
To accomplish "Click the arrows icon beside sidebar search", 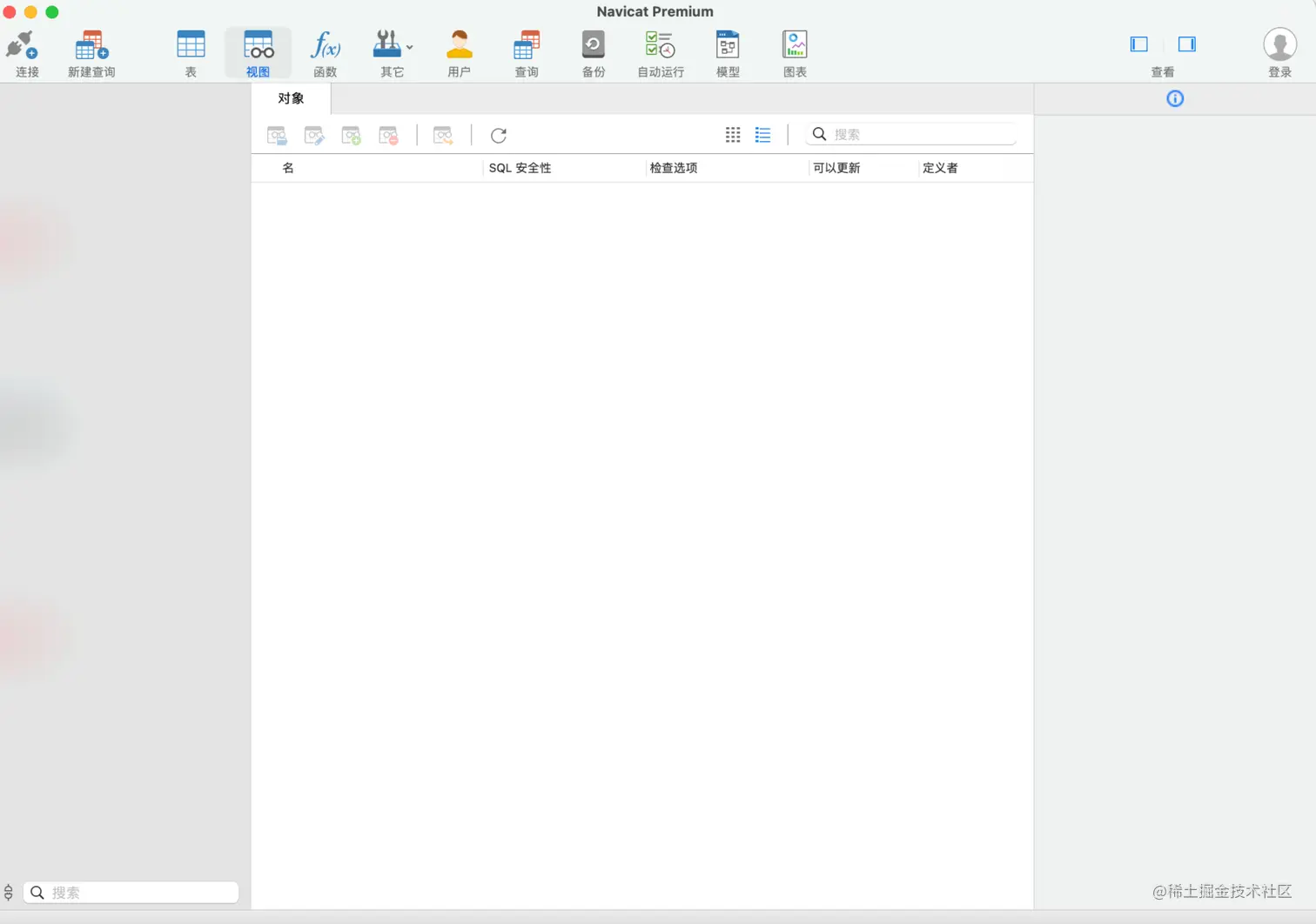I will point(9,892).
